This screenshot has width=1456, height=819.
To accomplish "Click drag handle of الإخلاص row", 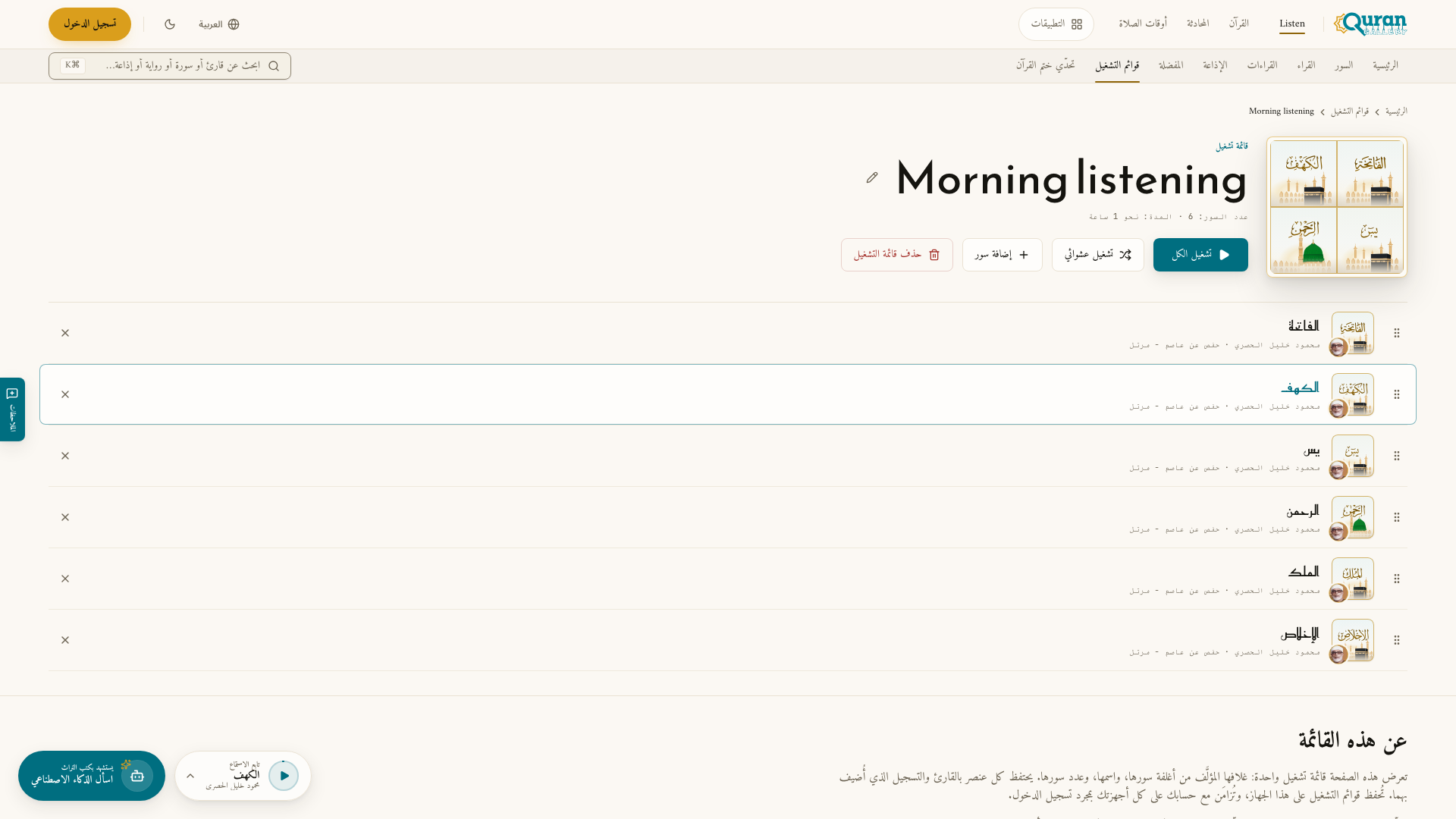I will click(x=1397, y=640).
